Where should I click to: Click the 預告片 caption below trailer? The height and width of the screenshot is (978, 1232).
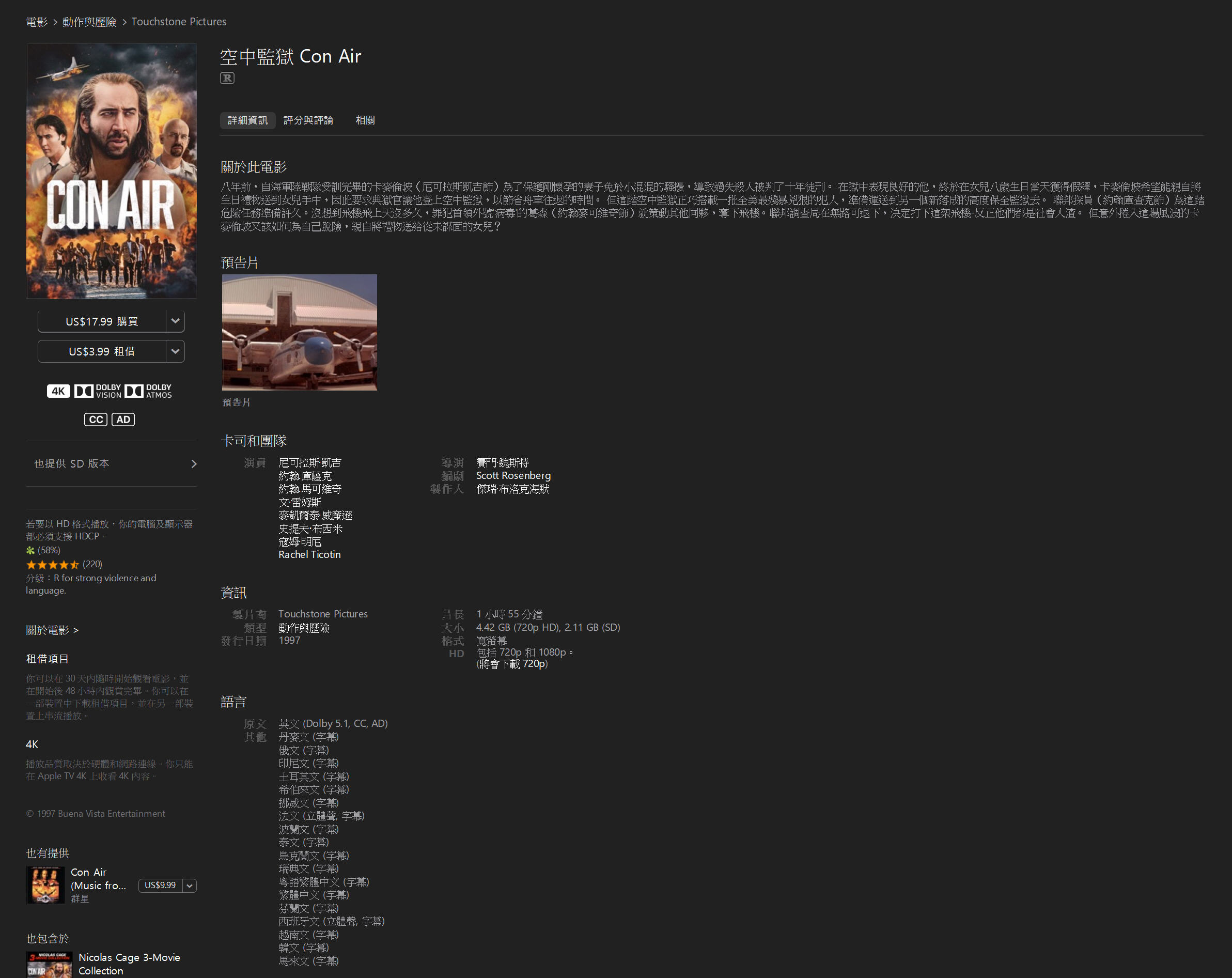[x=236, y=403]
